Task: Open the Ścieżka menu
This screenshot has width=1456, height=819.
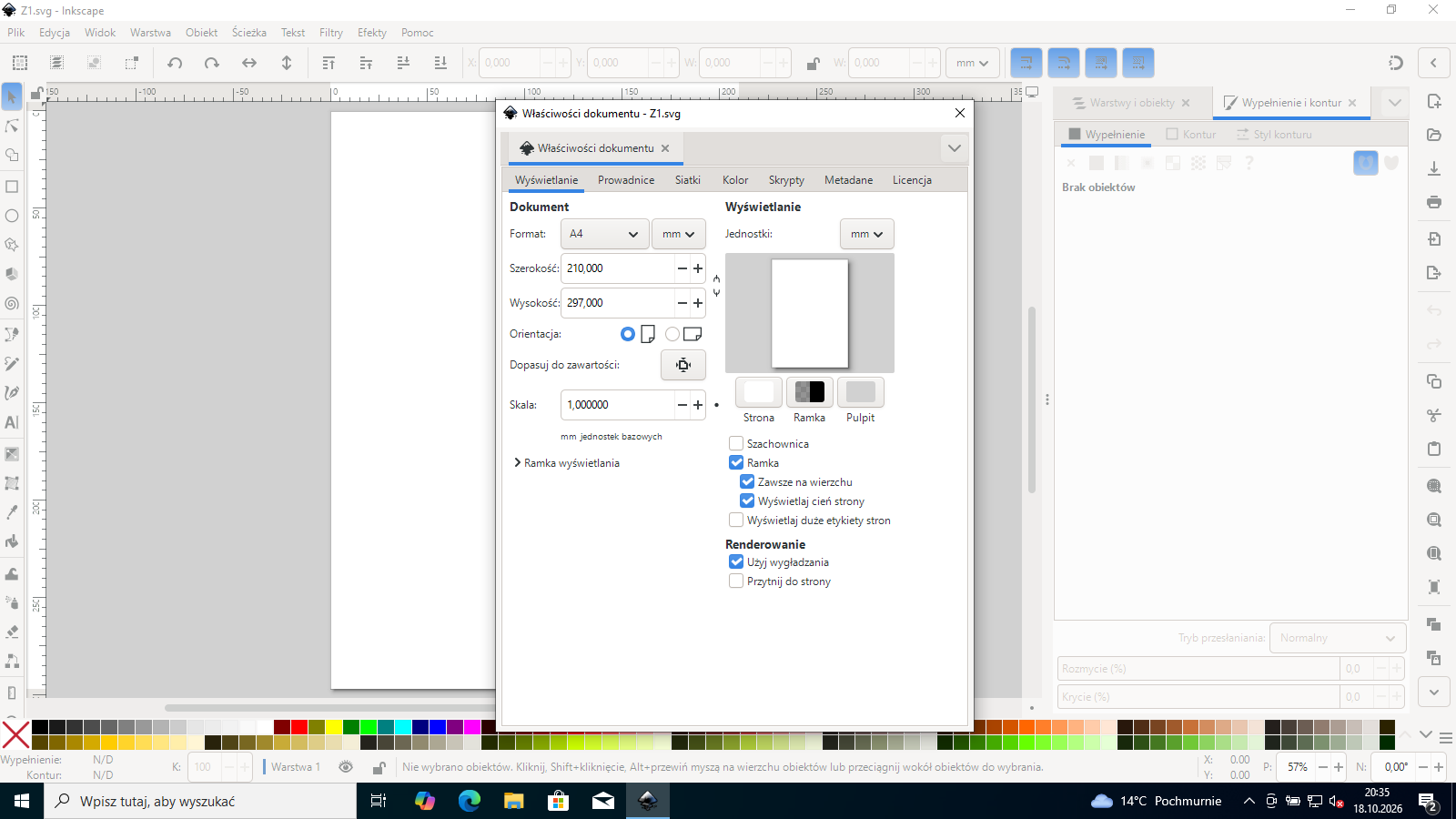Action: pos(249,33)
